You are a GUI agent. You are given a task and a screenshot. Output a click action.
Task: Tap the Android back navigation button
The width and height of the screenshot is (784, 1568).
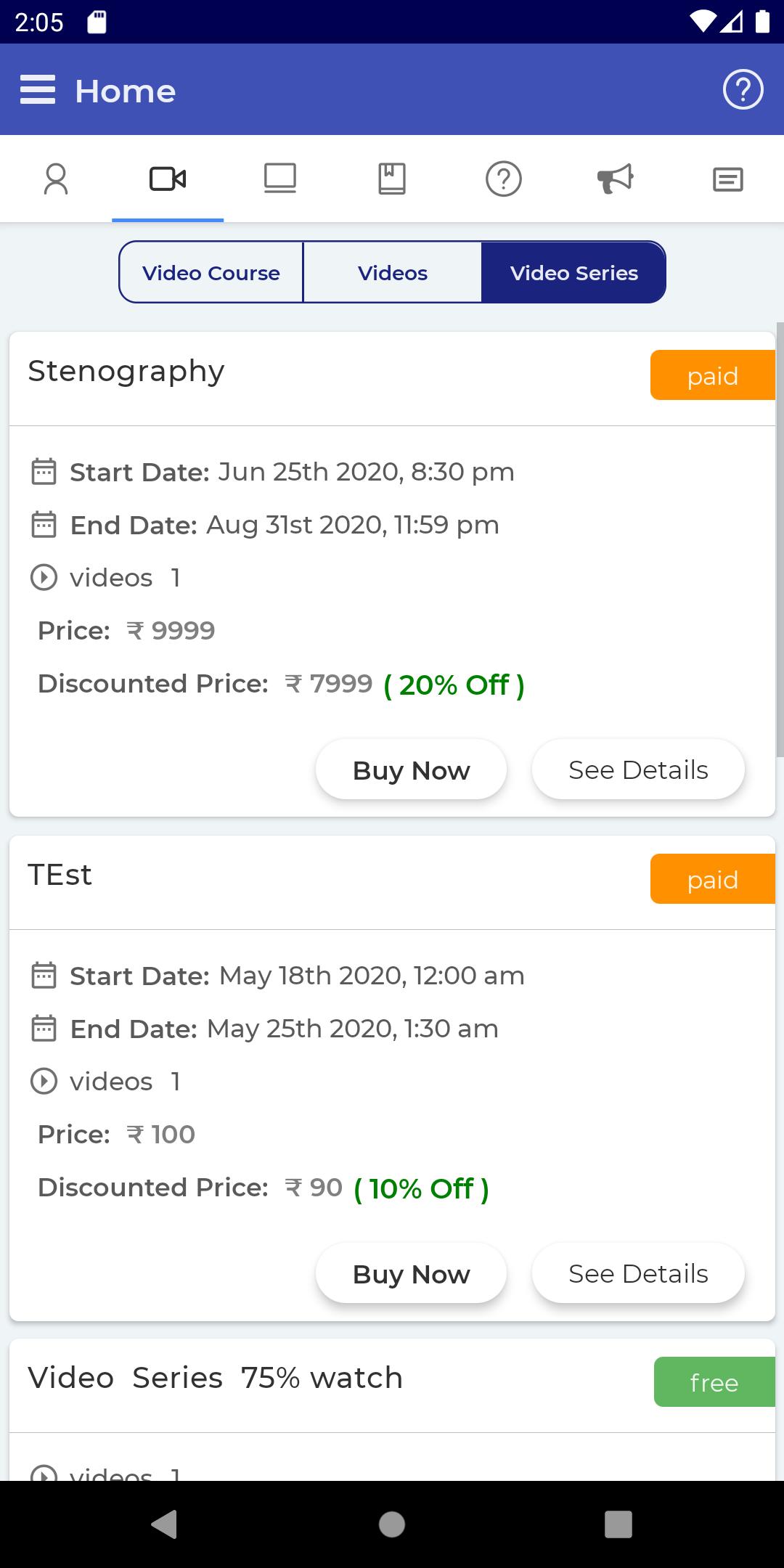(164, 1524)
